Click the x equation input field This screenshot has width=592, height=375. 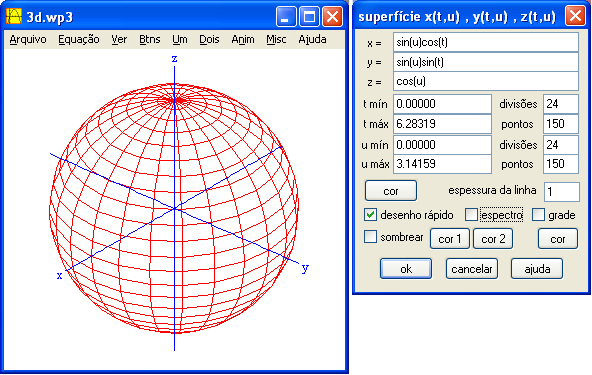[486, 42]
